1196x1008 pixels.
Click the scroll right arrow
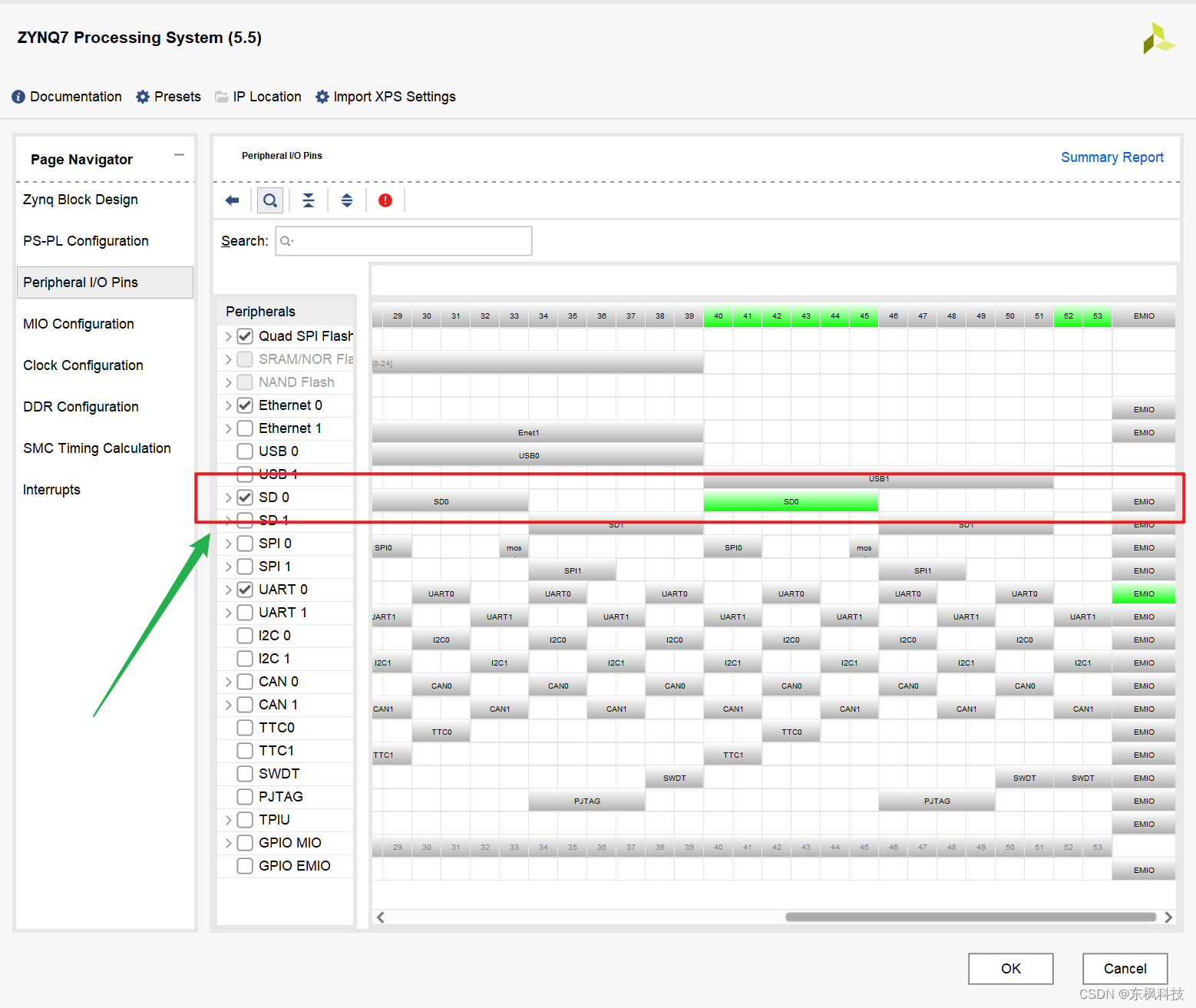click(x=1168, y=917)
